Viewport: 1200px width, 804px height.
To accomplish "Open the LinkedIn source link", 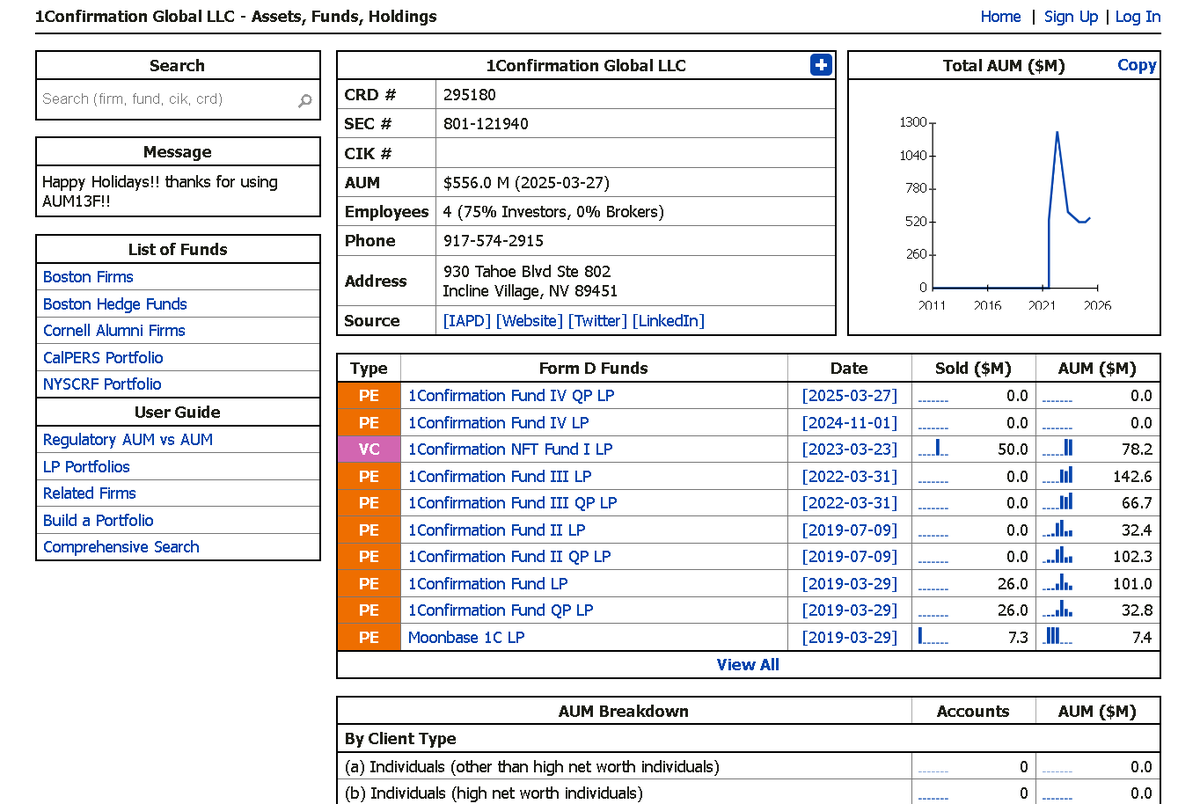I will point(668,321).
